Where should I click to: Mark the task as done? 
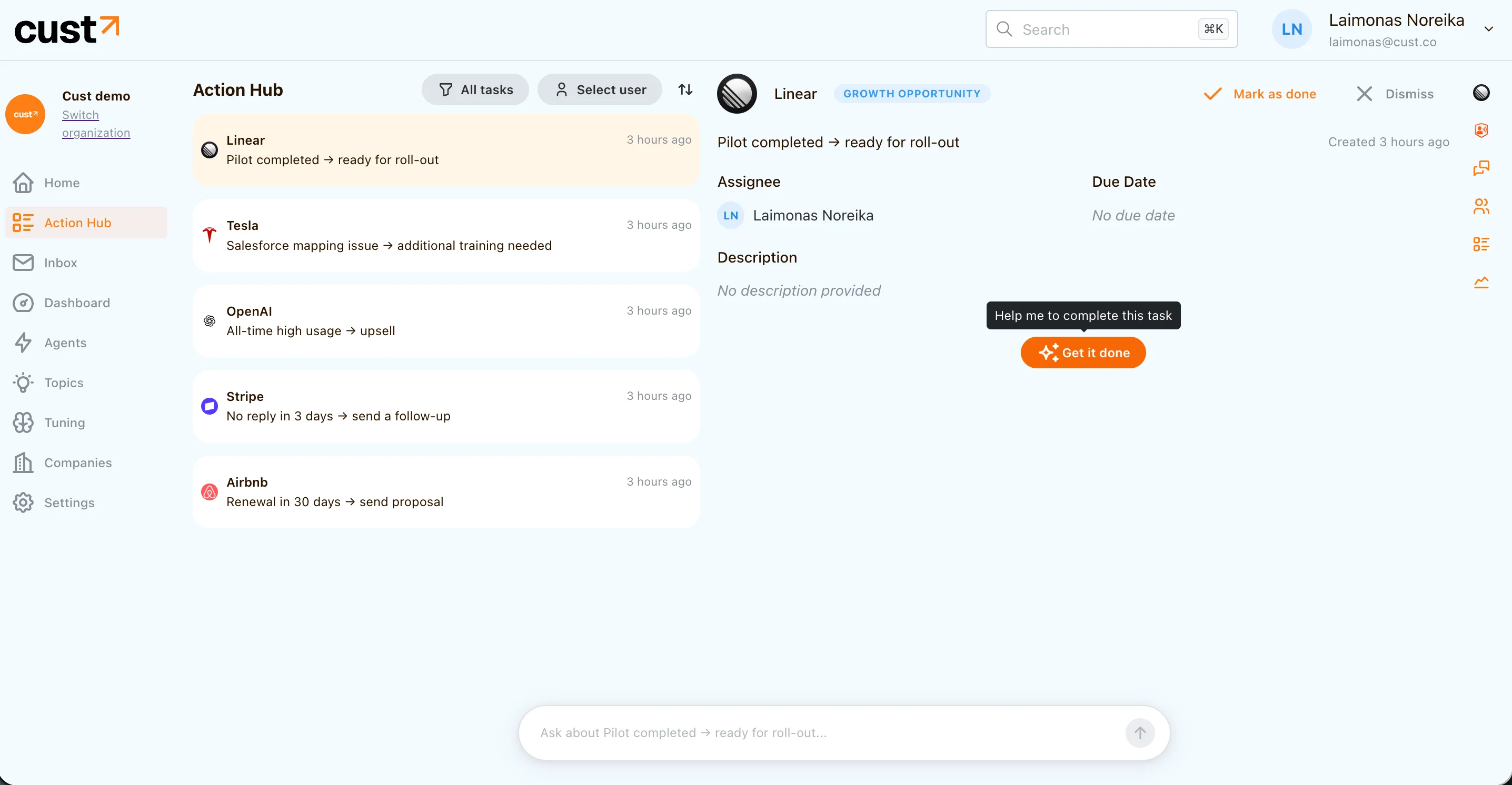1260,94
